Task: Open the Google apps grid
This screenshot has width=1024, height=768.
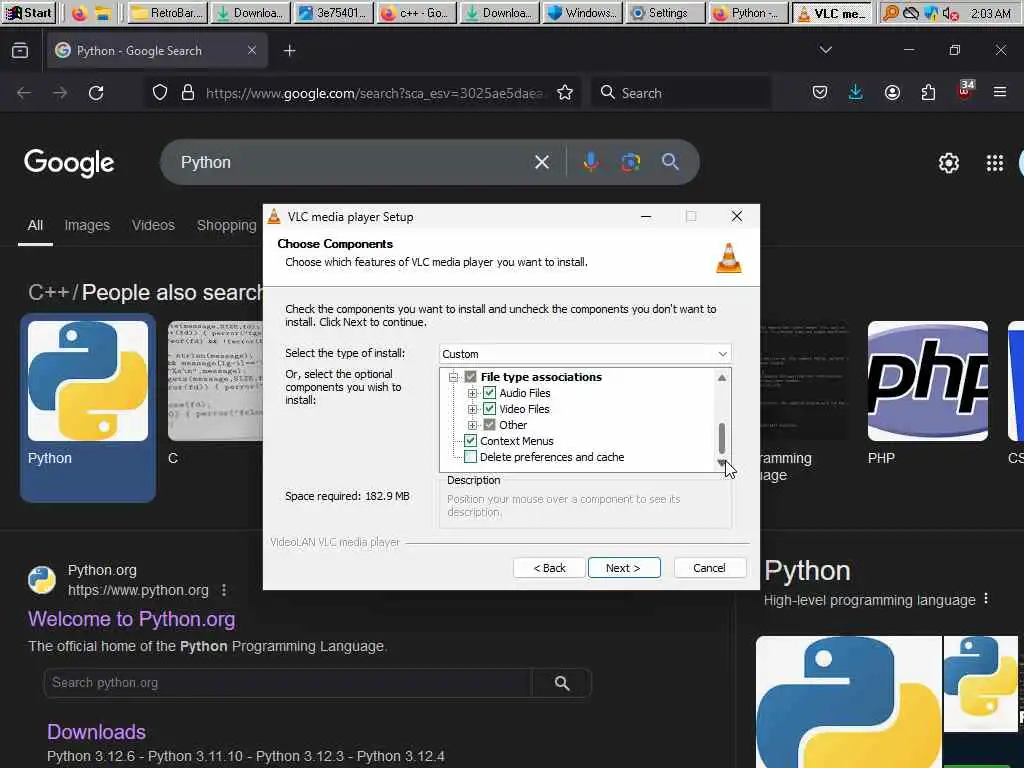Action: pos(995,163)
